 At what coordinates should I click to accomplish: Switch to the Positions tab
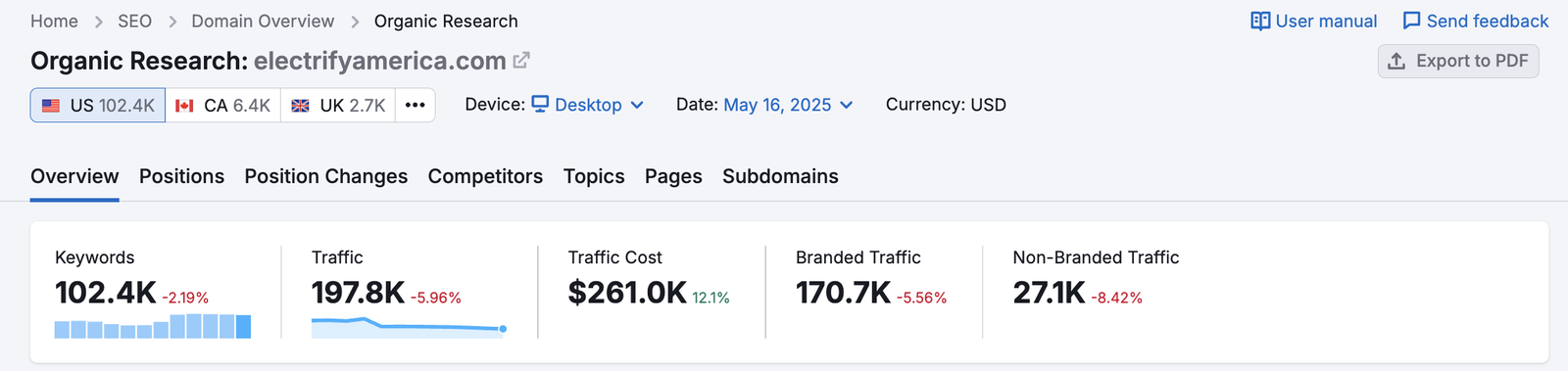[181, 176]
